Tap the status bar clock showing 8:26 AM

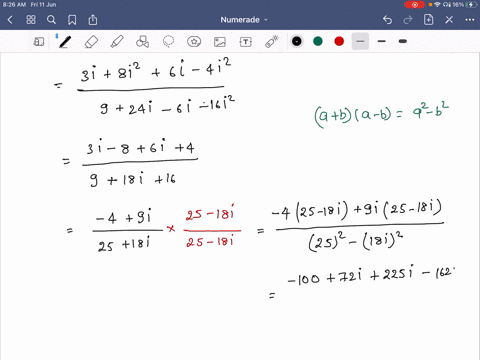tap(14, 5)
